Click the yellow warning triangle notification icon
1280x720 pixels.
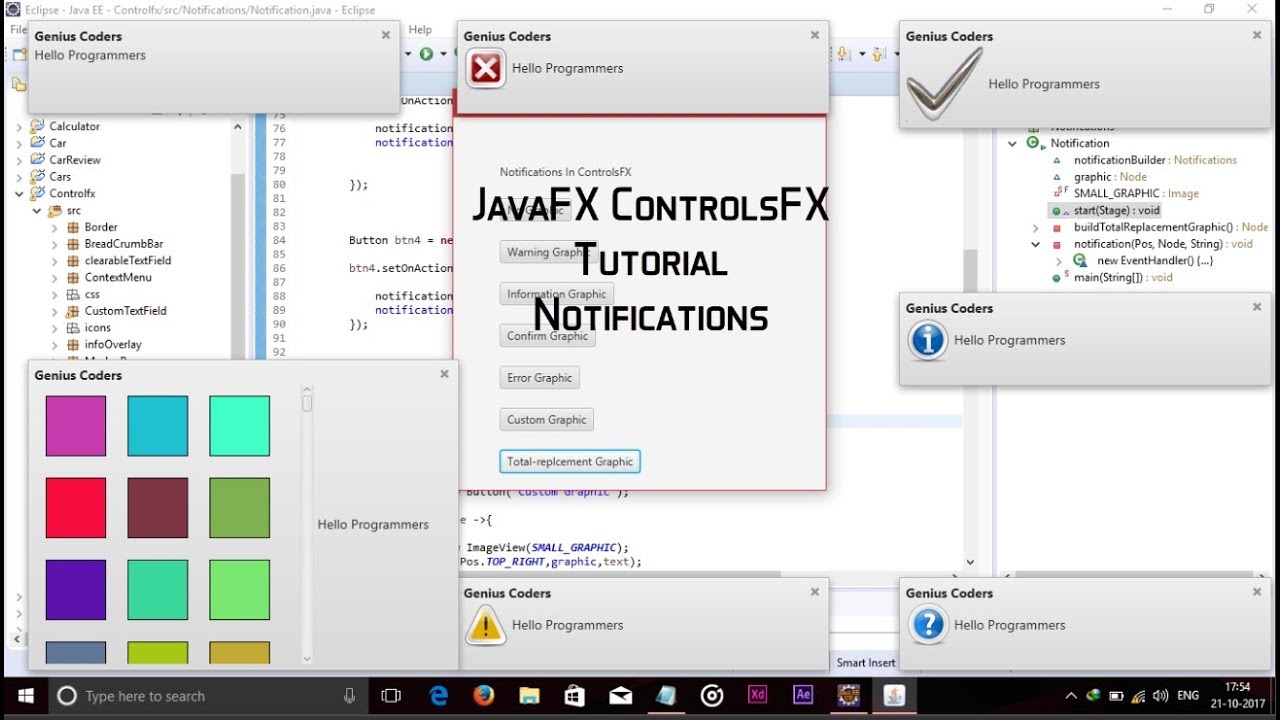tap(486, 626)
